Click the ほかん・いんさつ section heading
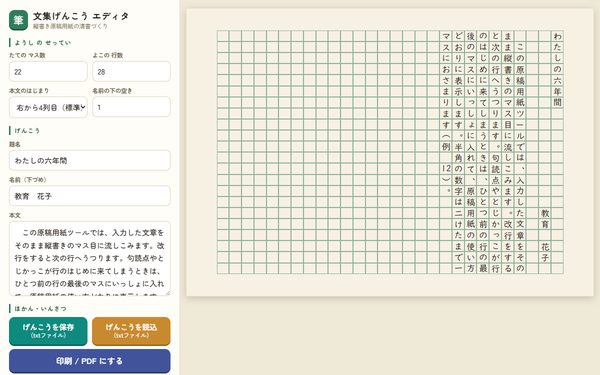 pyautogui.click(x=40, y=308)
